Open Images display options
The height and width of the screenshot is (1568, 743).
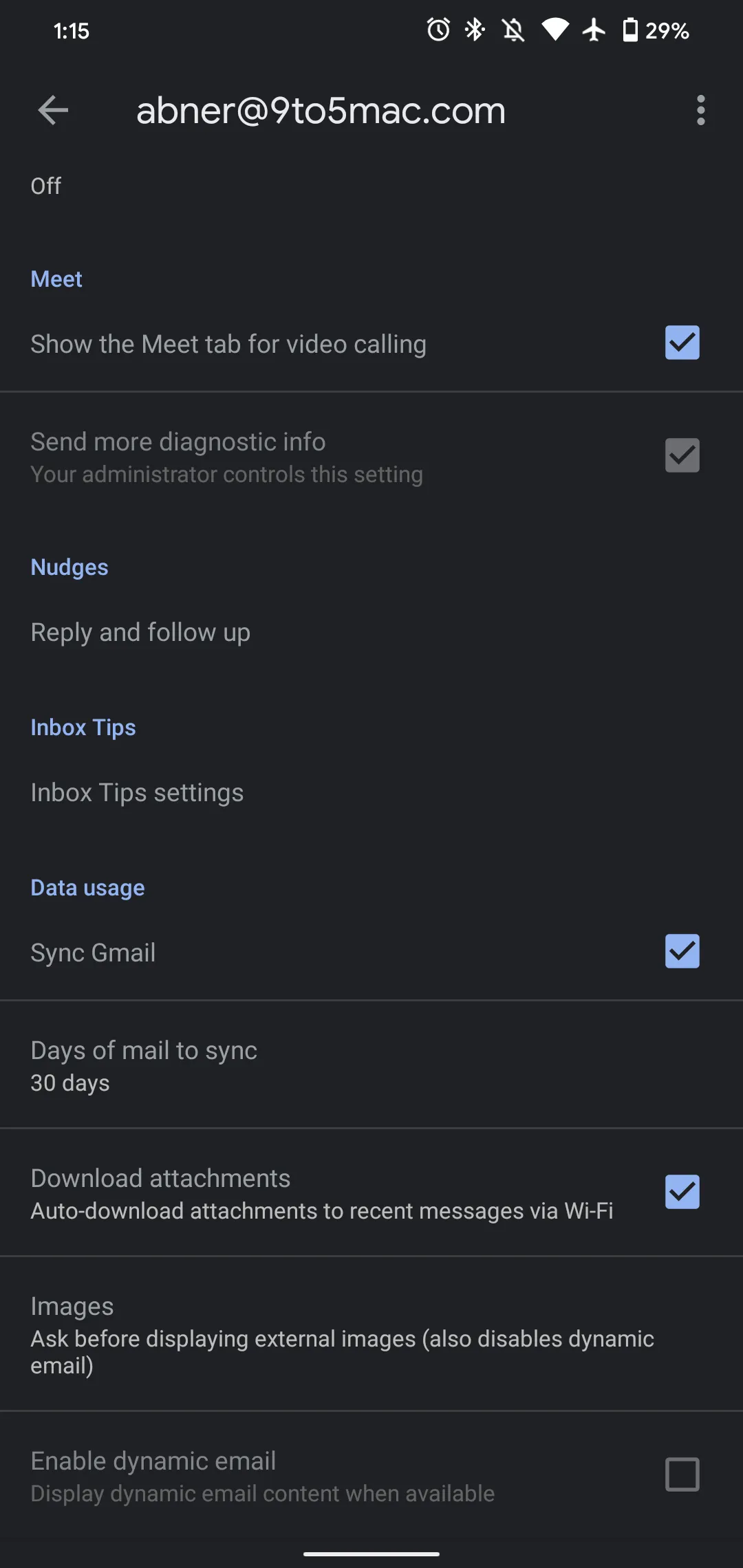tap(342, 1334)
